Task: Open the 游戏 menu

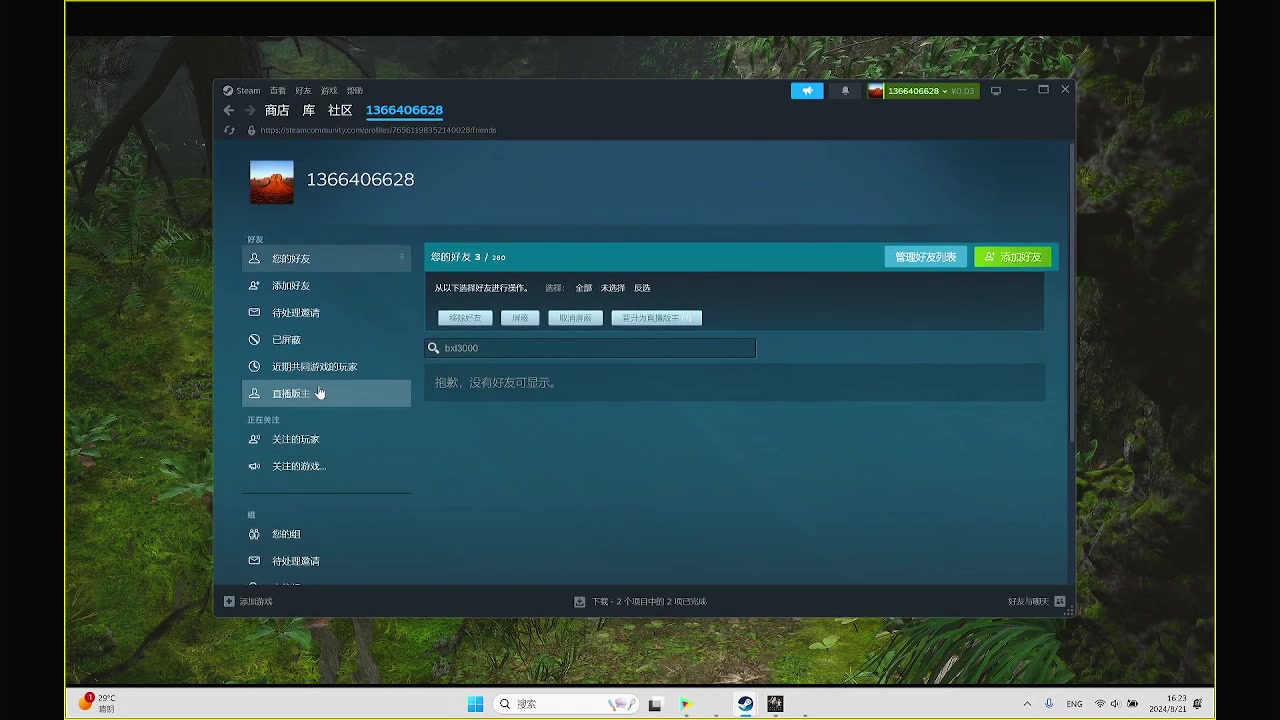Action: coord(329,91)
